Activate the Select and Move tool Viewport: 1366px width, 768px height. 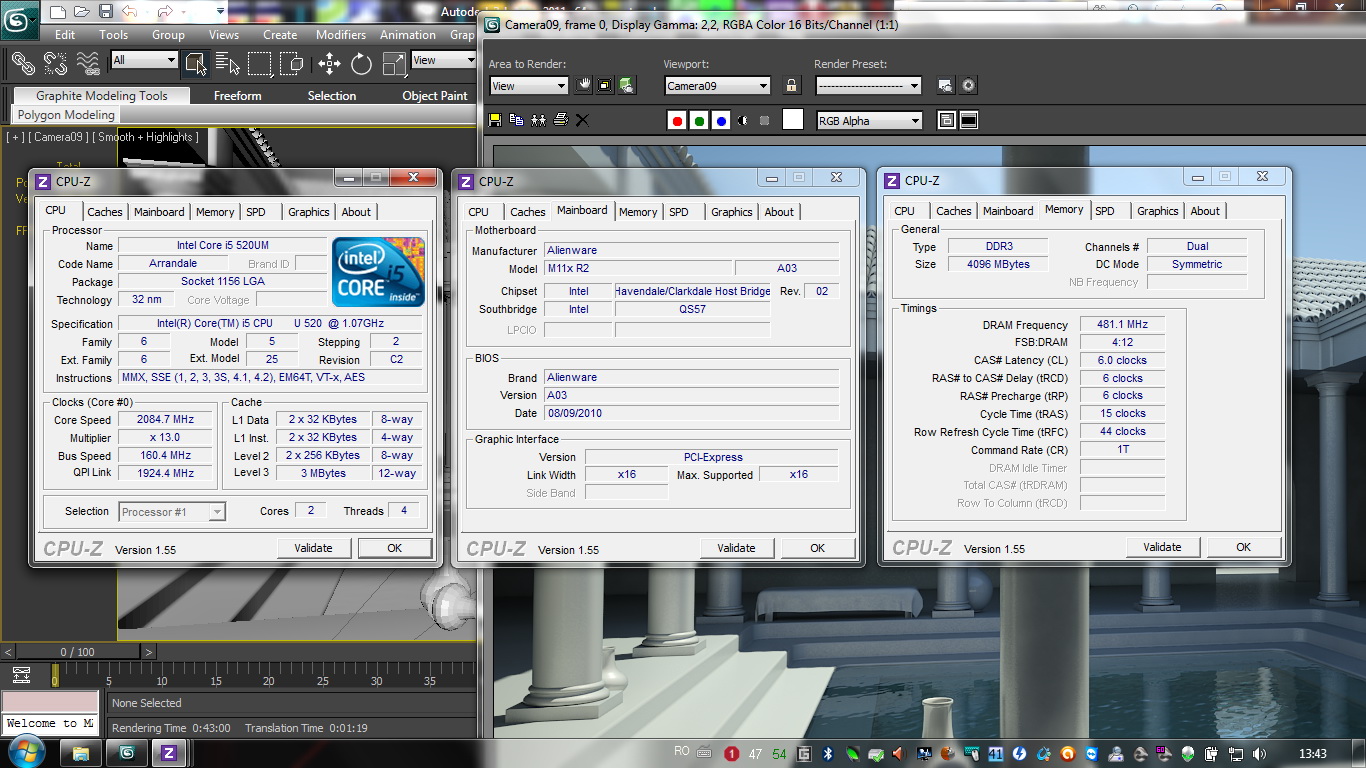point(329,64)
